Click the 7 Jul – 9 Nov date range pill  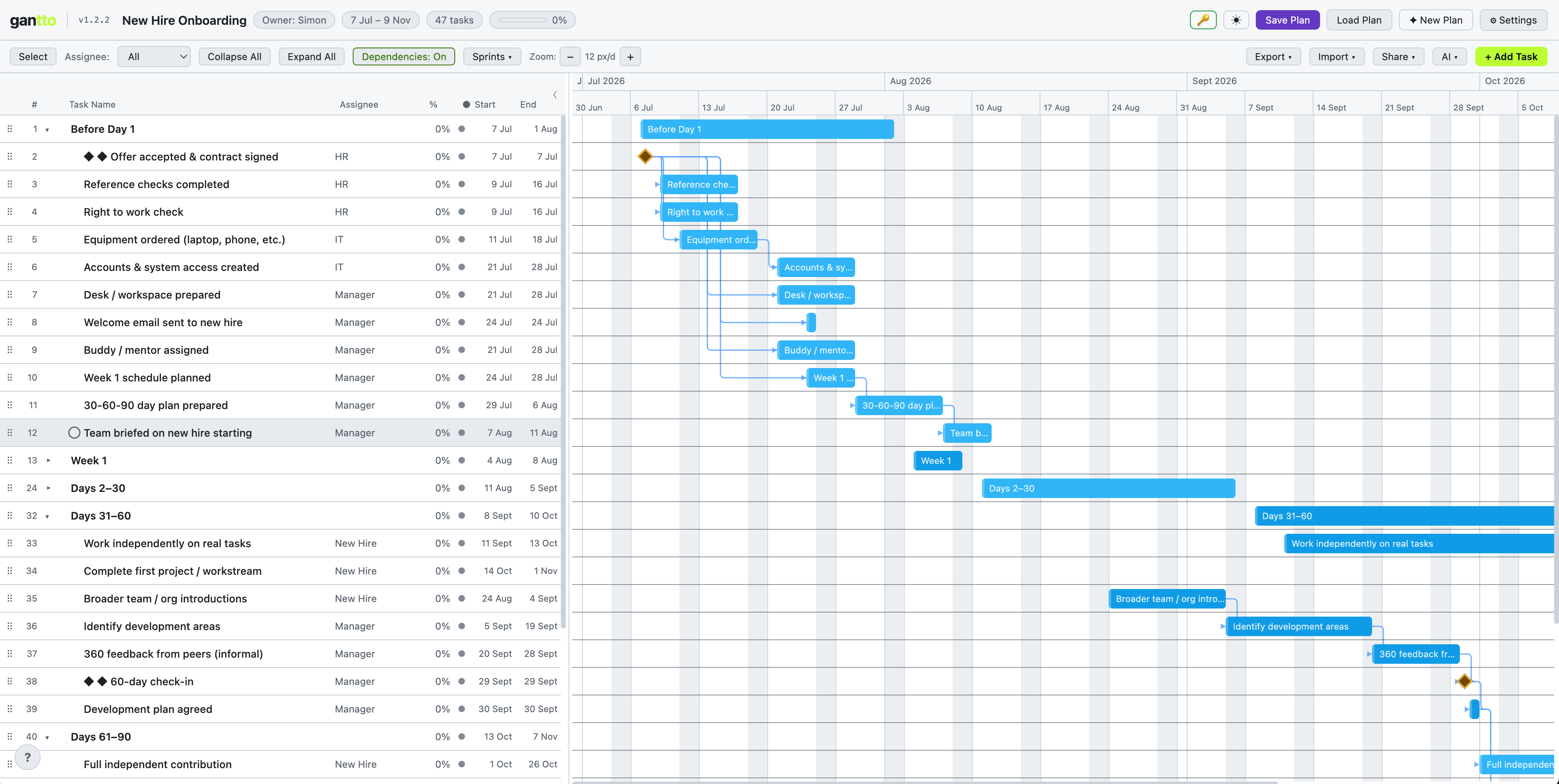coord(380,20)
